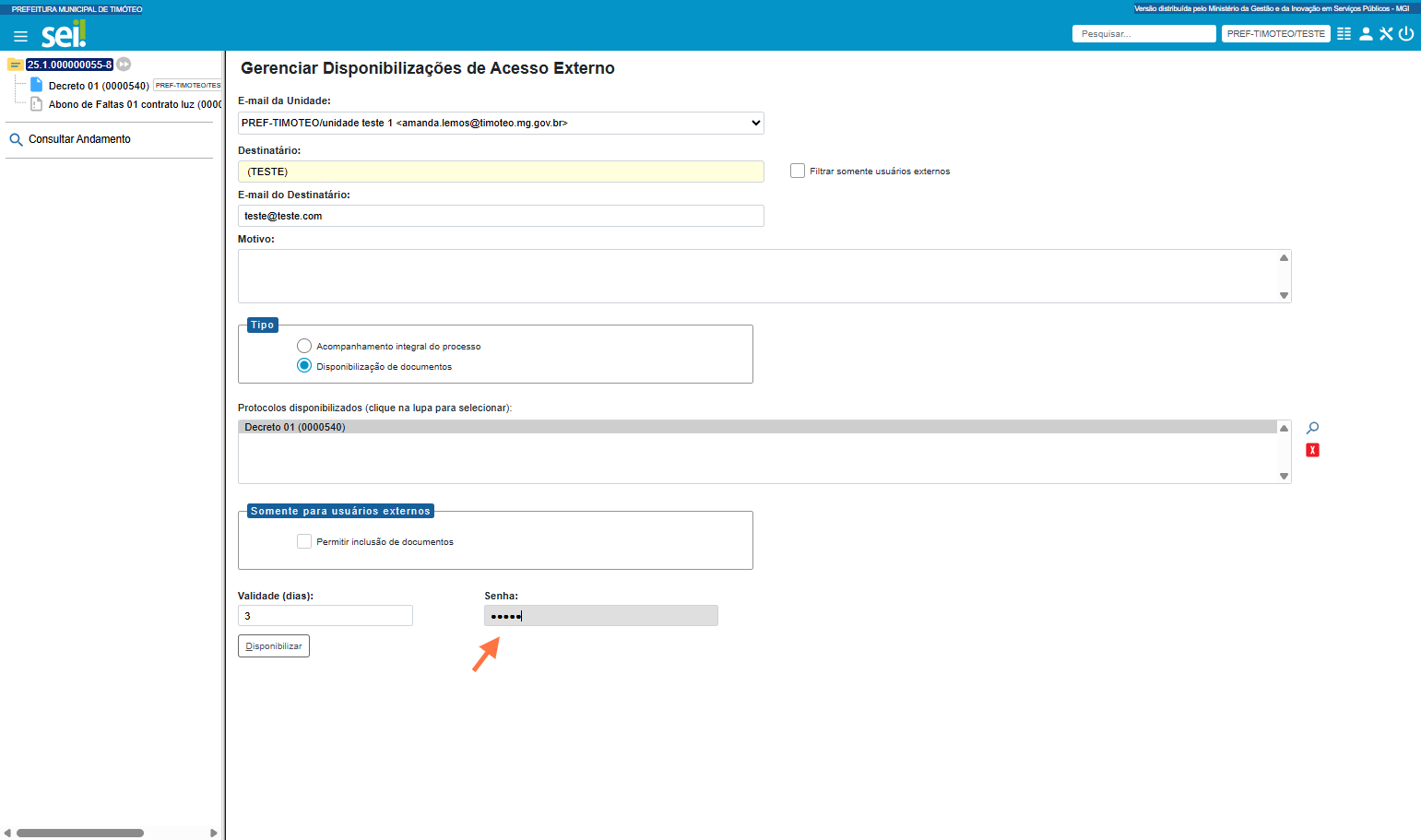
Task: Open system settings tools icon
Action: 1386,34
